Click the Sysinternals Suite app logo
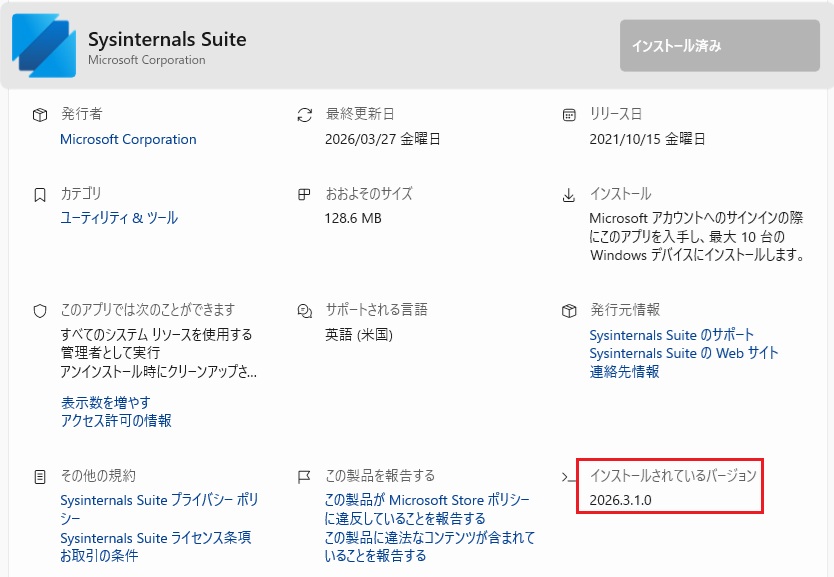Screen dimensions: 834x577 [x=44, y=46]
